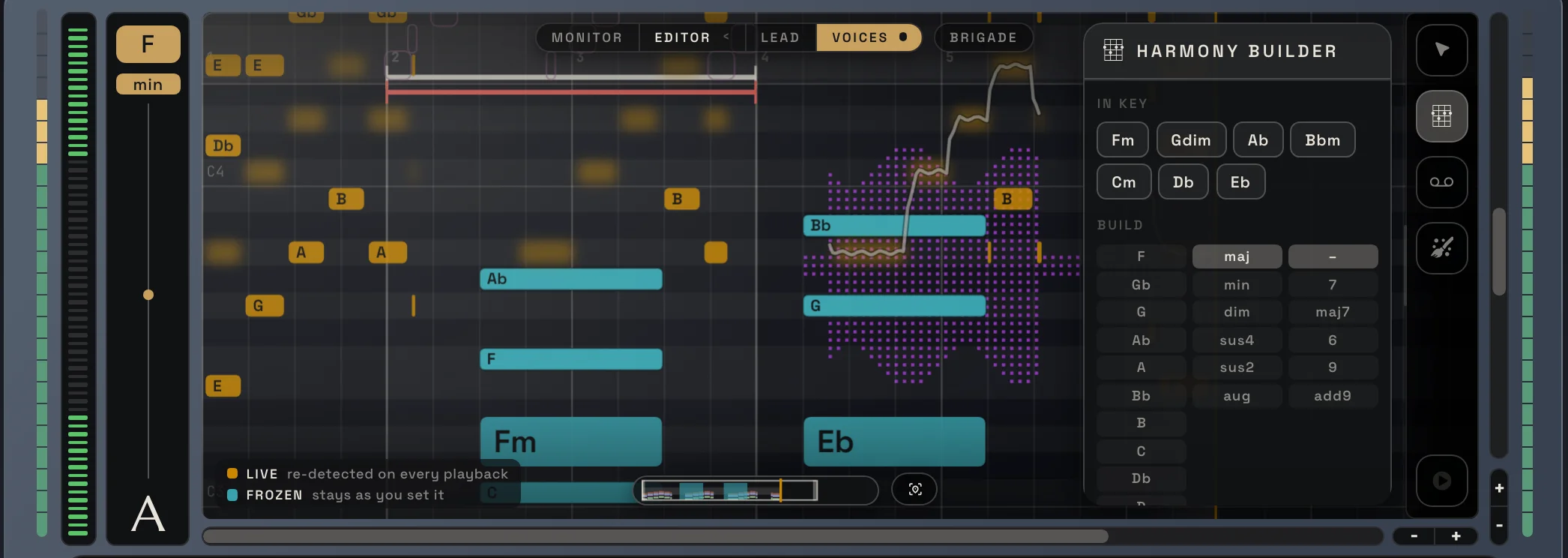The image size is (1568, 558).
Task: Choose the Fm in-key chord
Action: (1123, 140)
